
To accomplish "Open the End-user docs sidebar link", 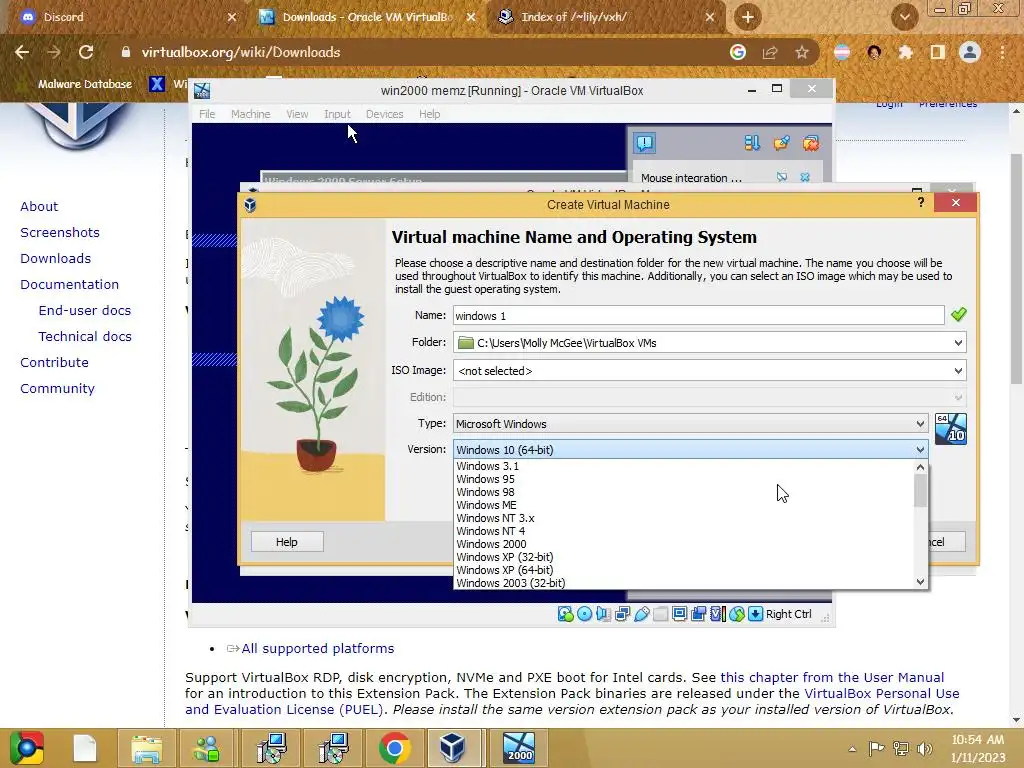I will (x=85, y=310).
